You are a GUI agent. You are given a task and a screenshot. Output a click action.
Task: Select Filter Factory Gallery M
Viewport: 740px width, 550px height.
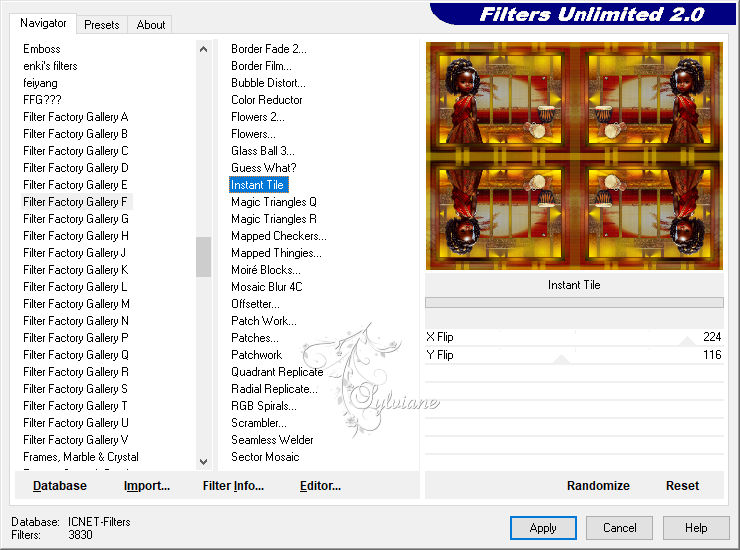click(x=76, y=304)
